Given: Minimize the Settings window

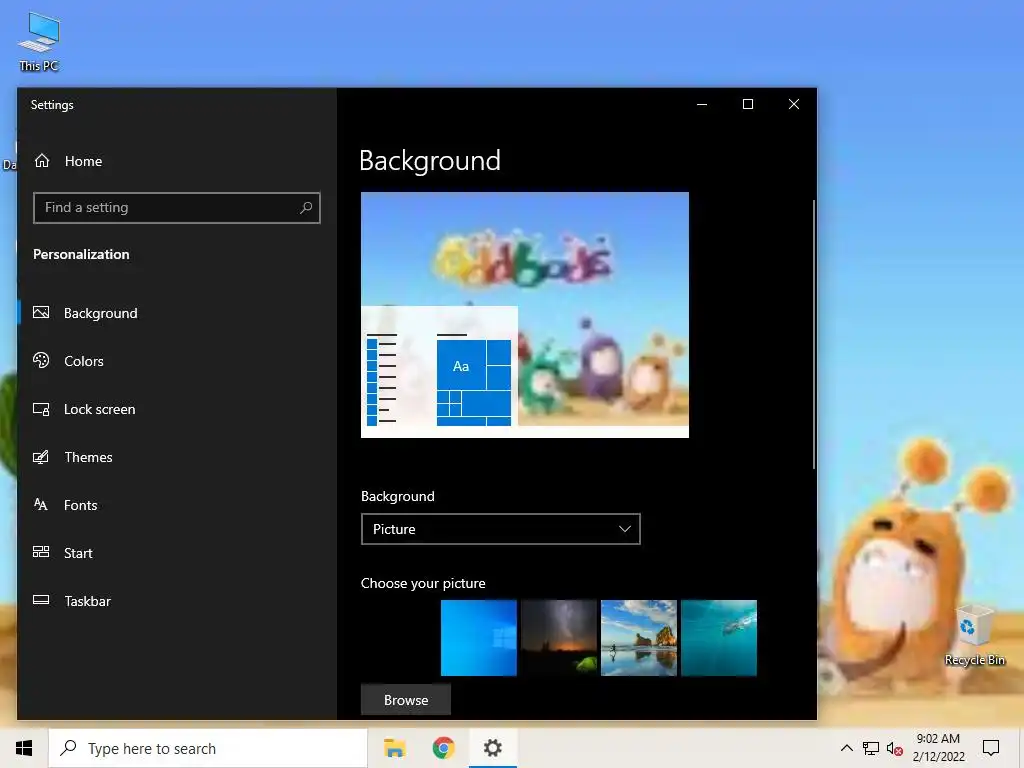Looking at the screenshot, I should click(702, 104).
